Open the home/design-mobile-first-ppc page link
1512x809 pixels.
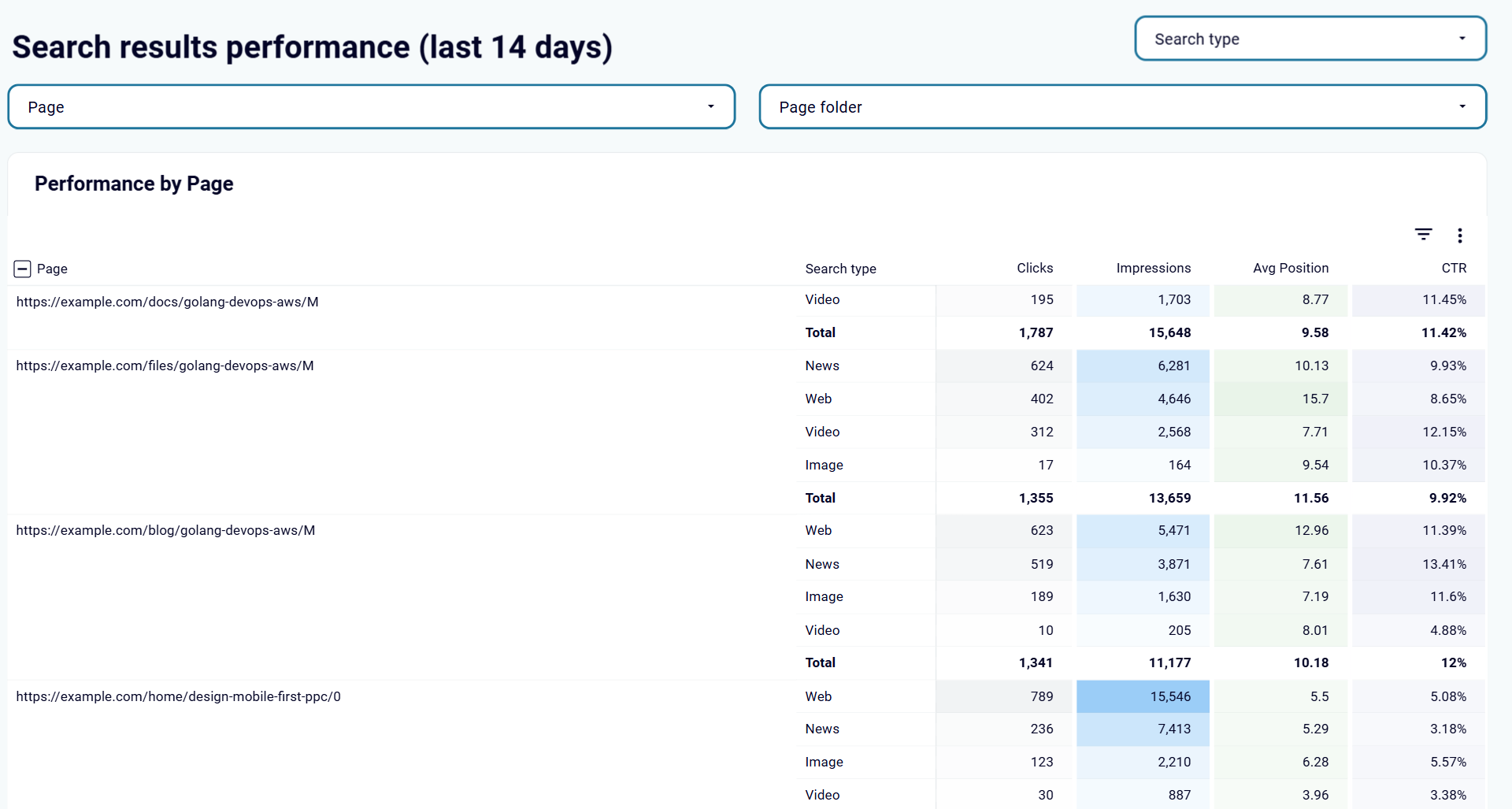pos(179,696)
